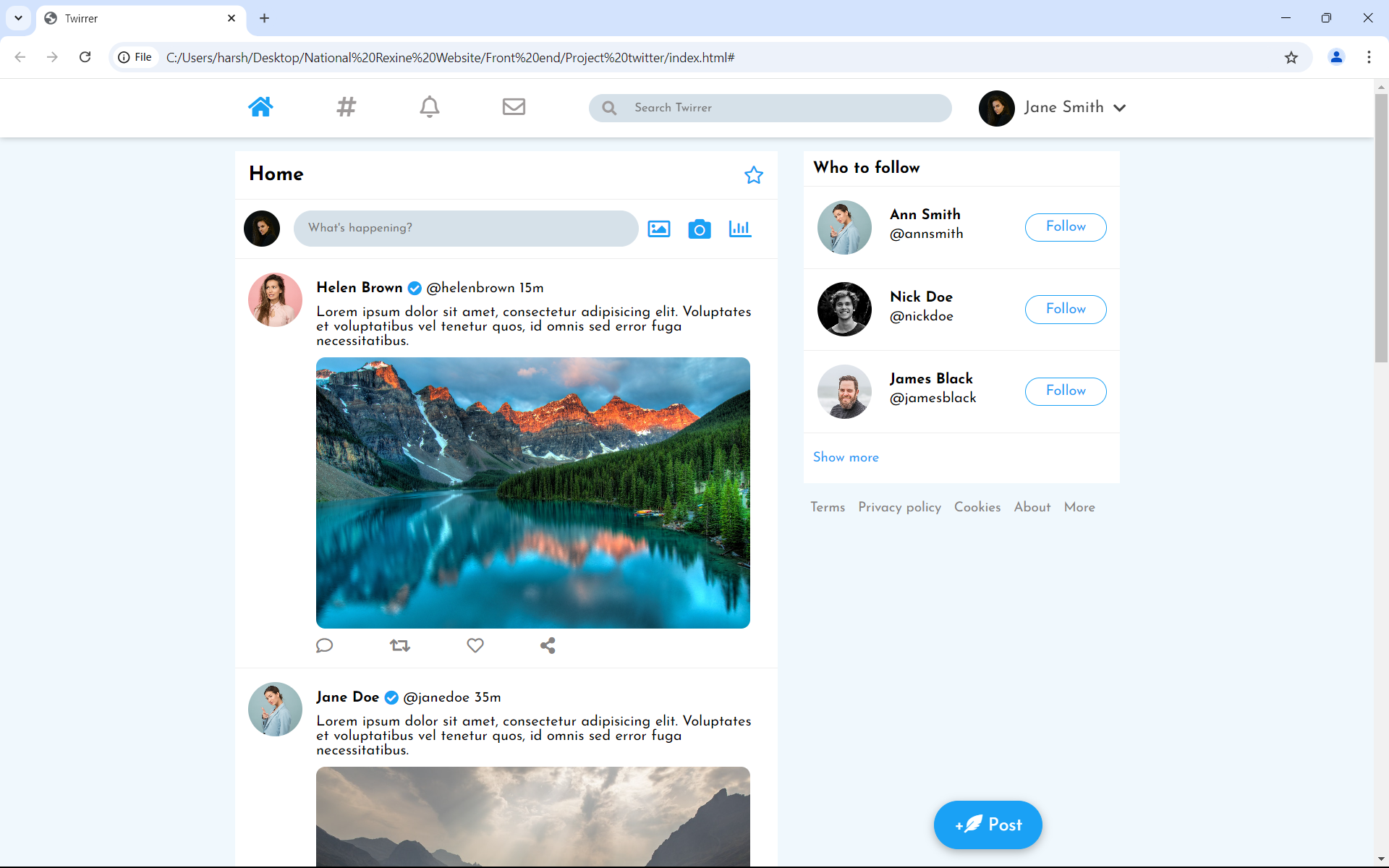Open the notifications bell icon
1389x868 pixels.
(430, 107)
